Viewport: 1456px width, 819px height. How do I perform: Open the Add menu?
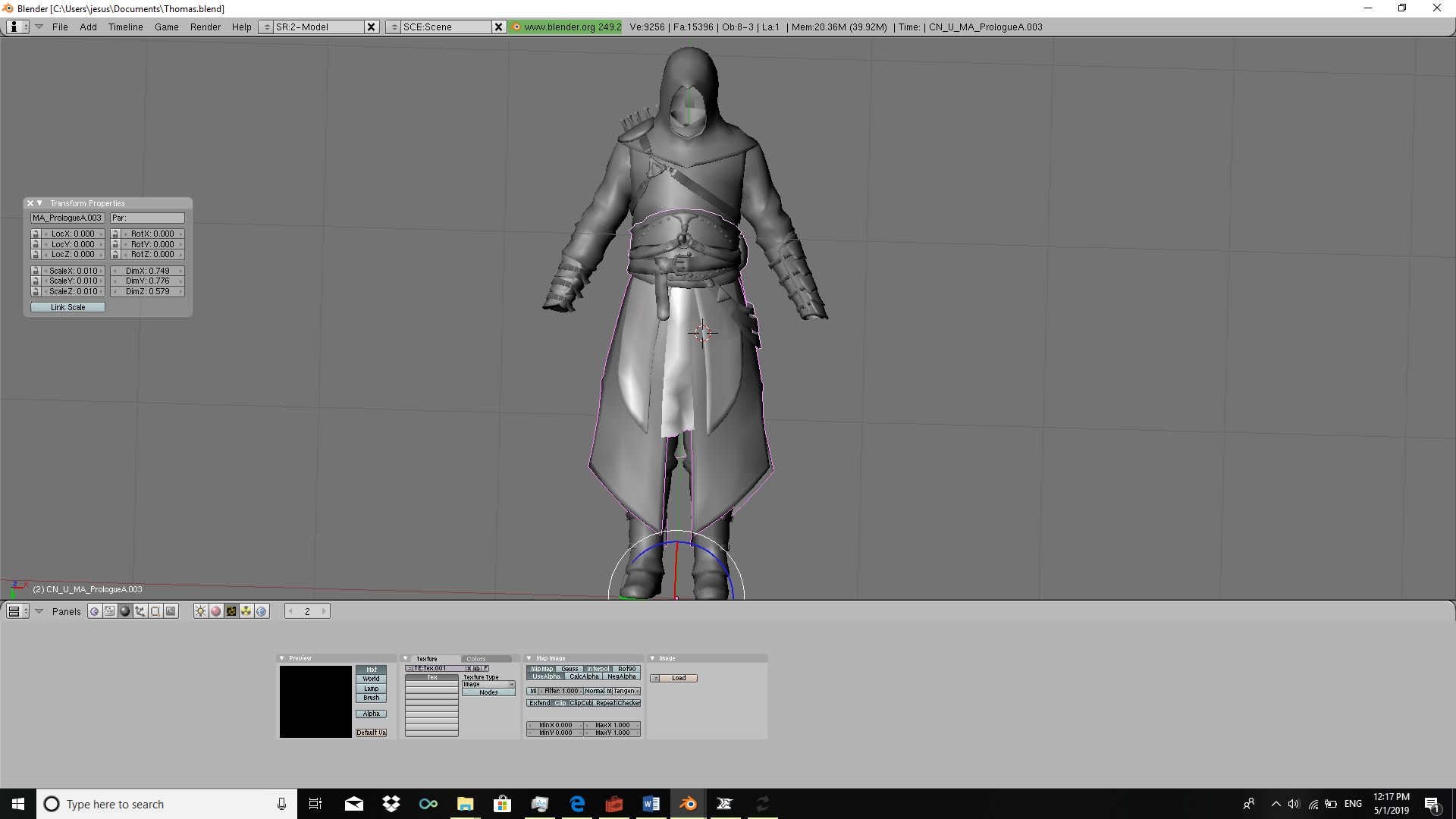[x=88, y=27]
